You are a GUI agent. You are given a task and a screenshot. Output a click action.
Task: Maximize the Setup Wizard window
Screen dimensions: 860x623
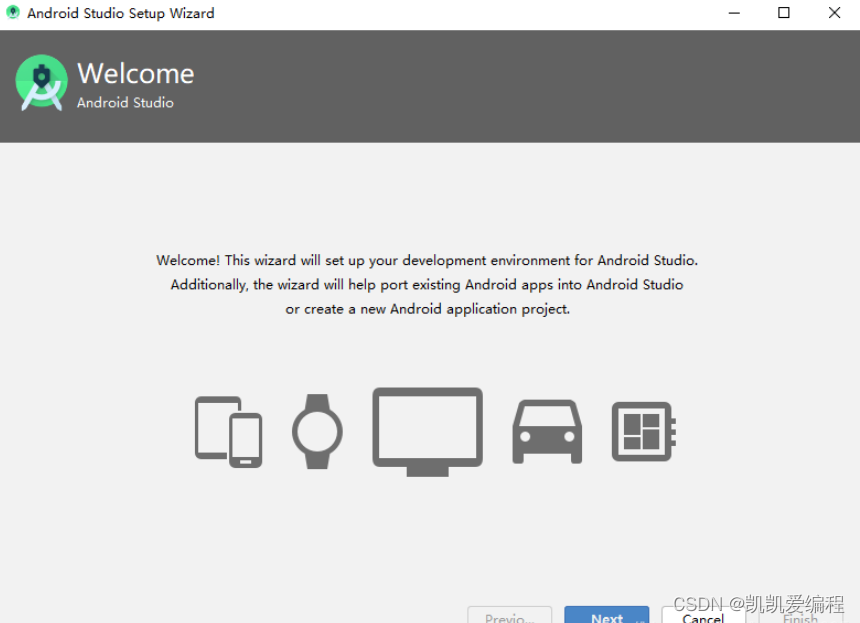click(784, 13)
